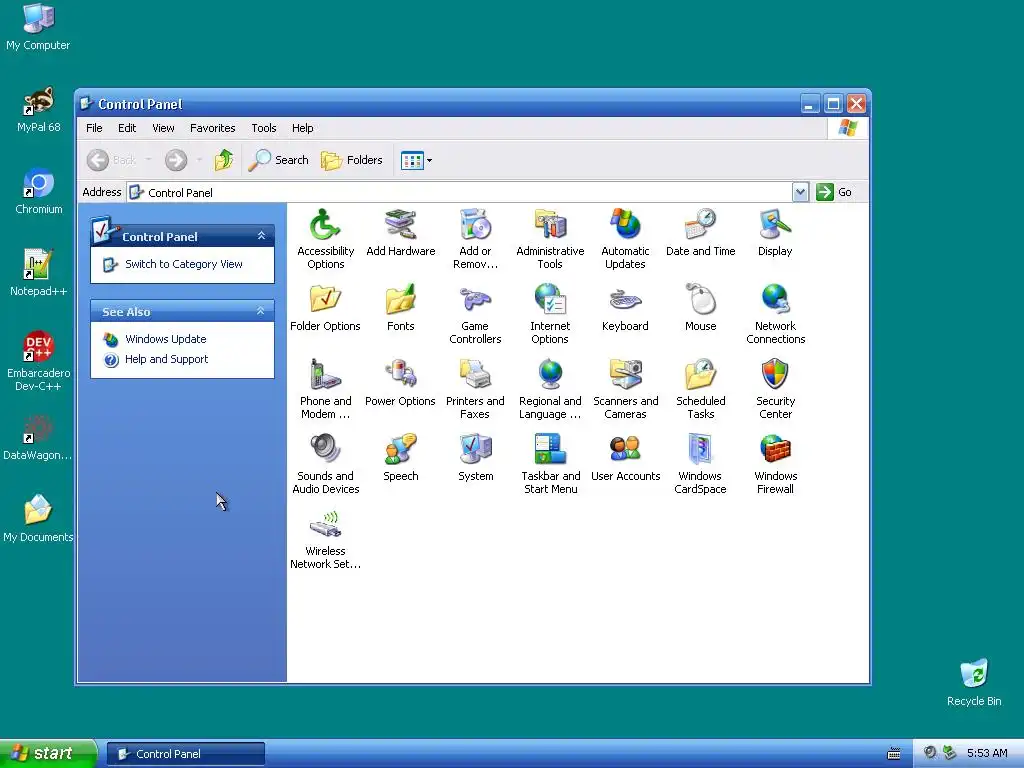Select the Mouse settings icon
Image resolution: width=1024 pixels, height=768 pixels.
700,307
